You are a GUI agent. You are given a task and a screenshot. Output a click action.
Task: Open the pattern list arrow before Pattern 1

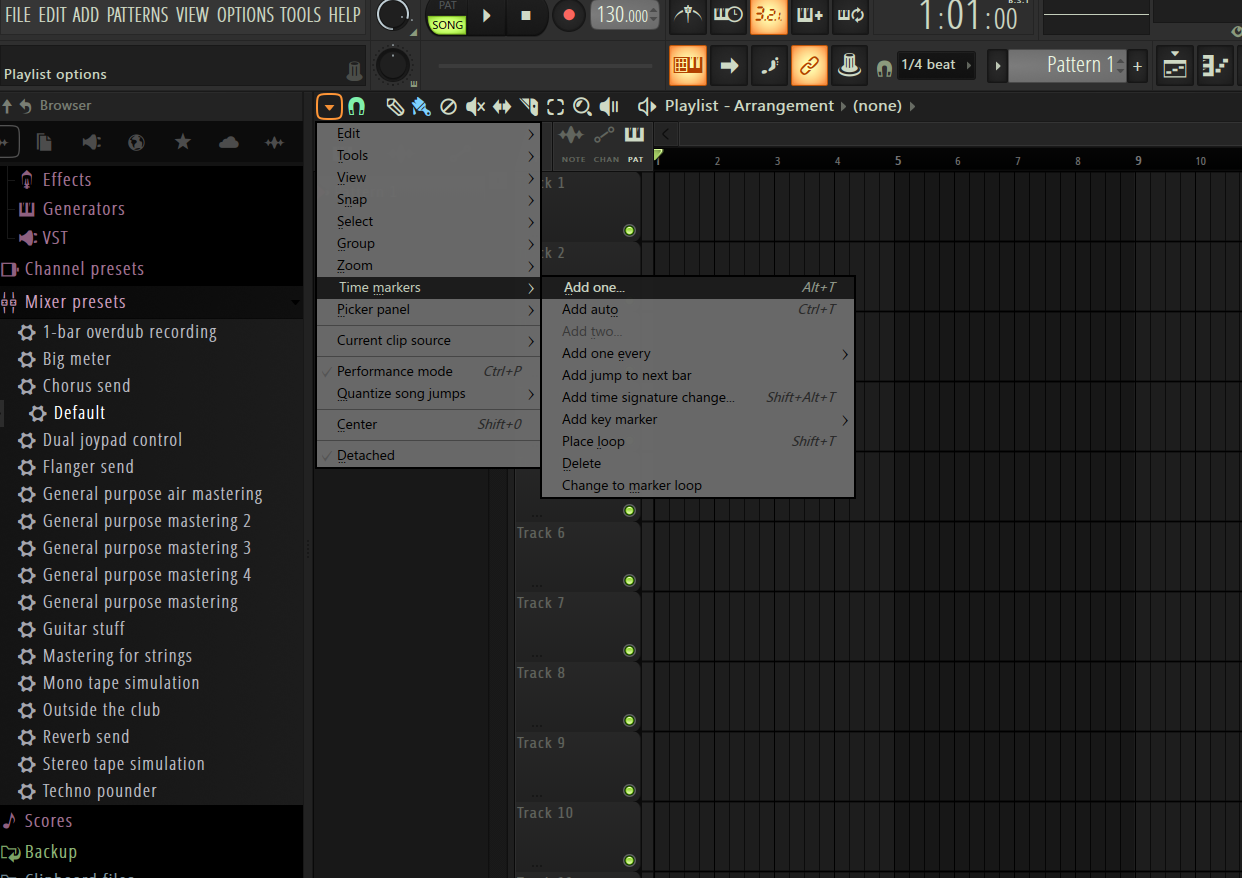(997, 66)
